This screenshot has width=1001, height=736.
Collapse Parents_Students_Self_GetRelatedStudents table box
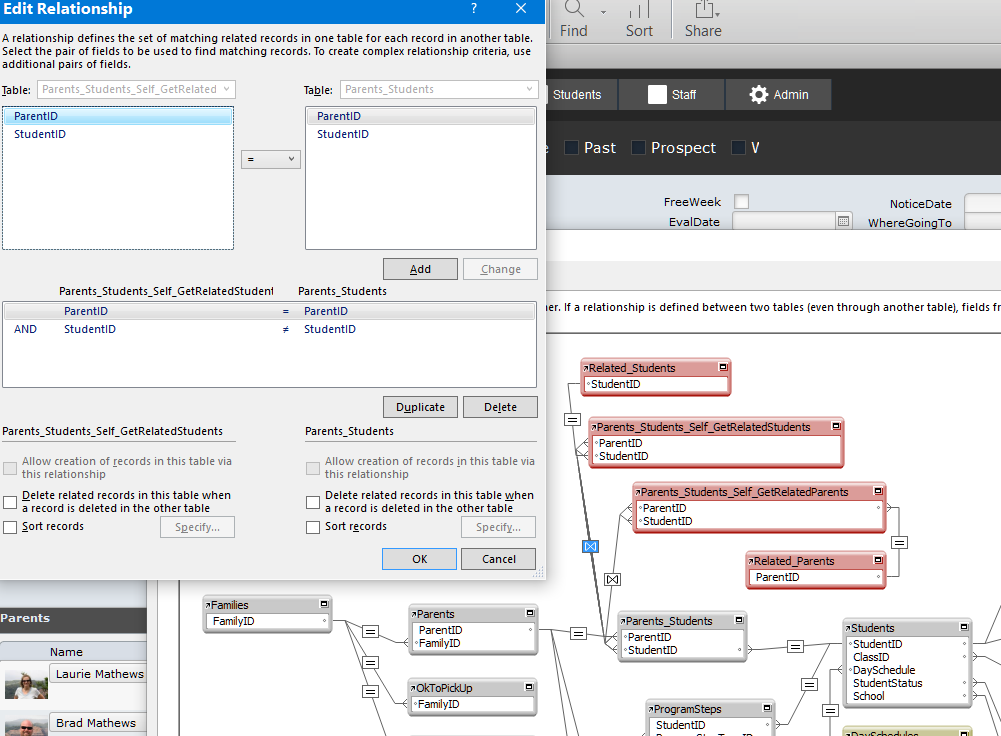pos(836,426)
